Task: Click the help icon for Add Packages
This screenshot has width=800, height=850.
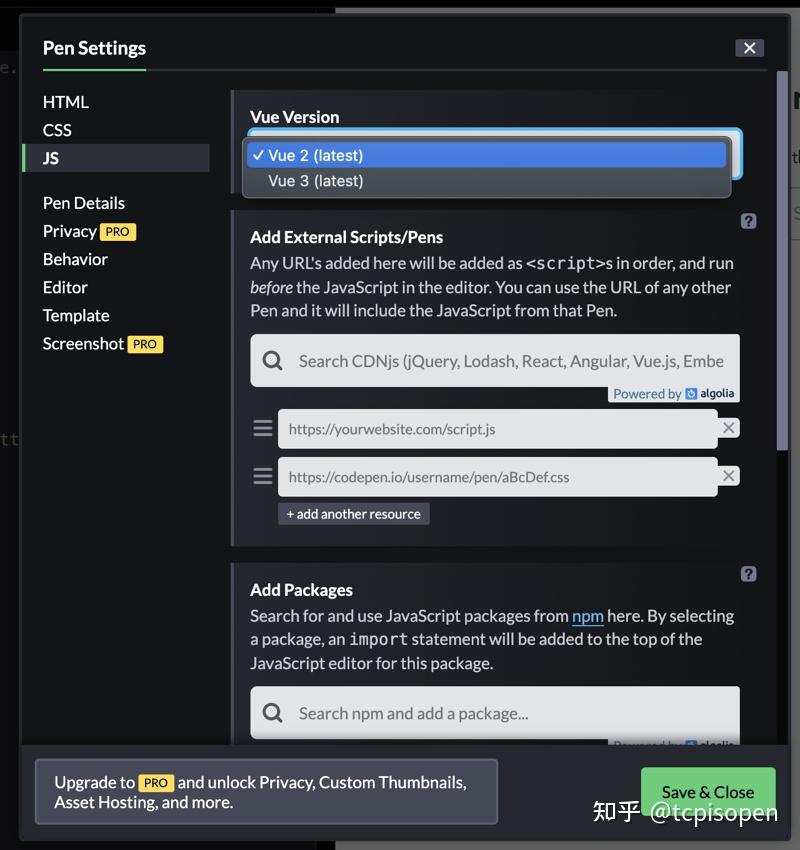Action: [748, 574]
